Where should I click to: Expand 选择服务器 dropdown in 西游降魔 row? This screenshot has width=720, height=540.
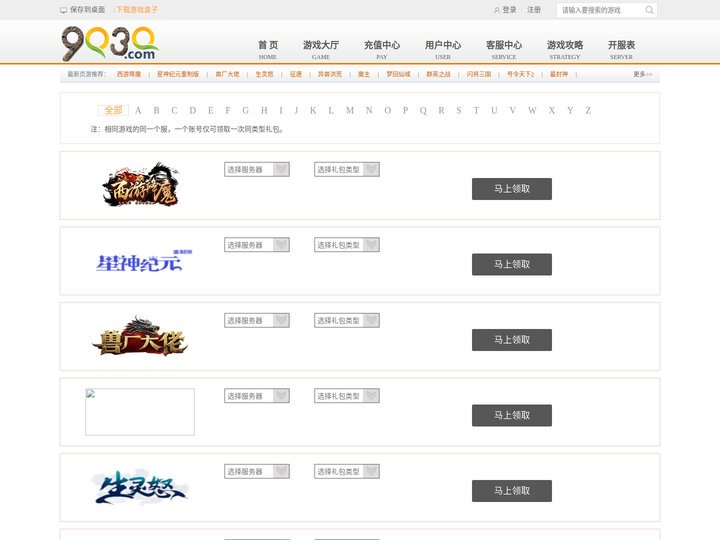[257, 169]
